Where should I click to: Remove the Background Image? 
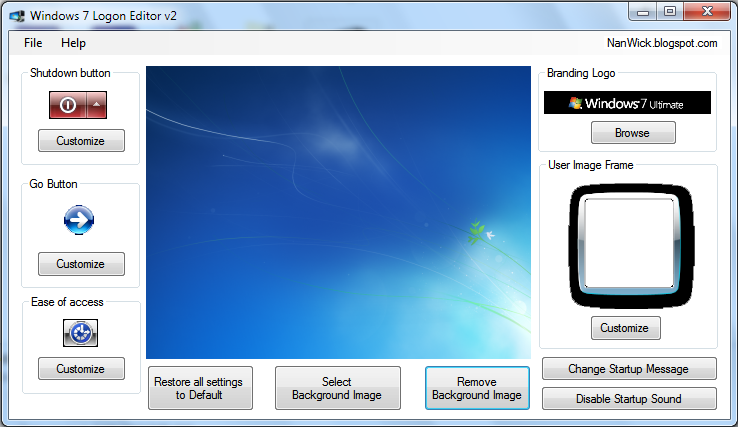click(x=477, y=388)
